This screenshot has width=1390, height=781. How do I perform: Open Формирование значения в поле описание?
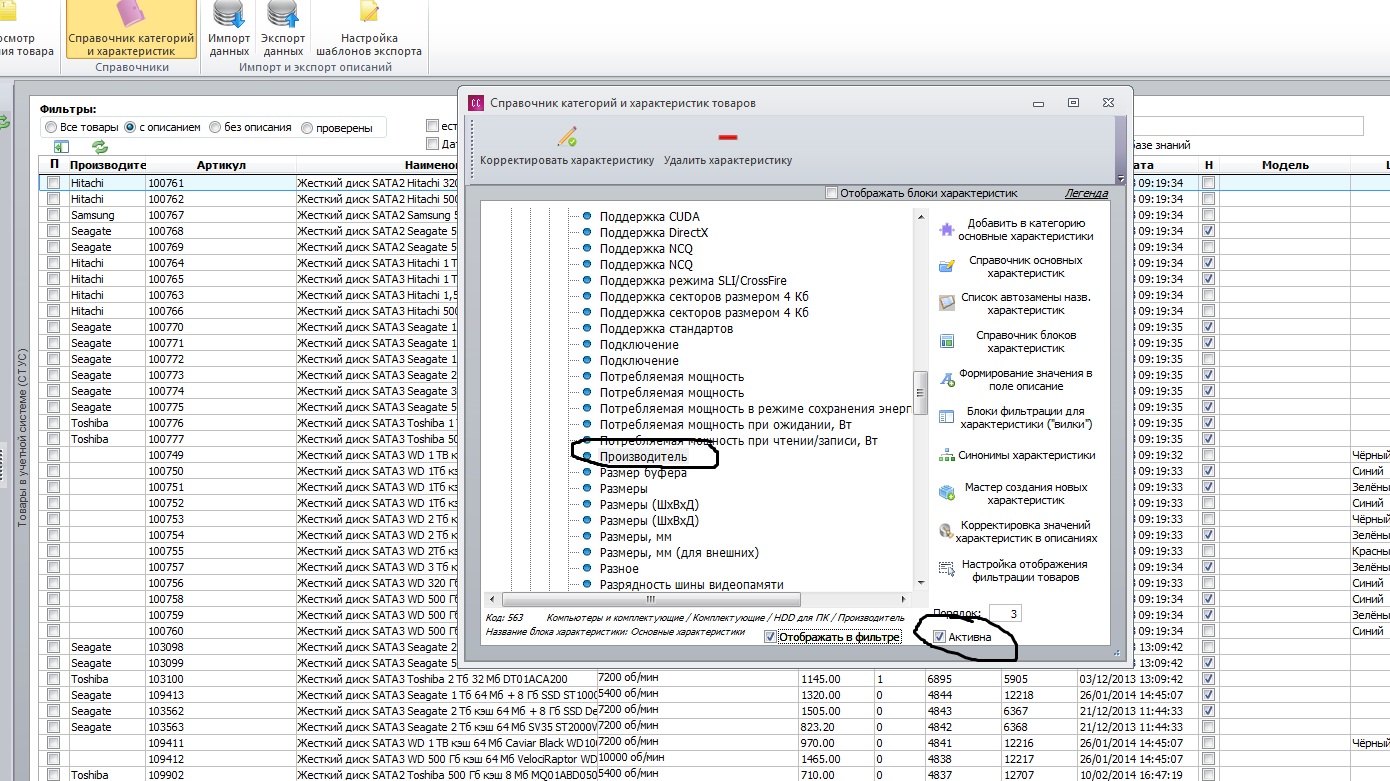click(x=1015, y=380)
